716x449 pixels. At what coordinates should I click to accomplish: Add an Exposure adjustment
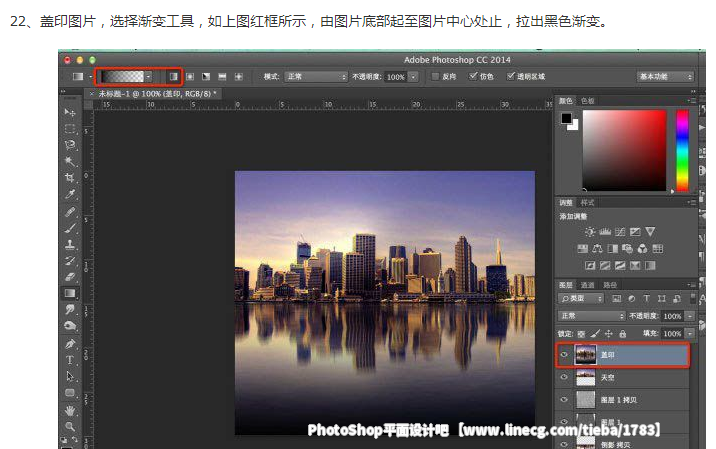tap(635, 232)
